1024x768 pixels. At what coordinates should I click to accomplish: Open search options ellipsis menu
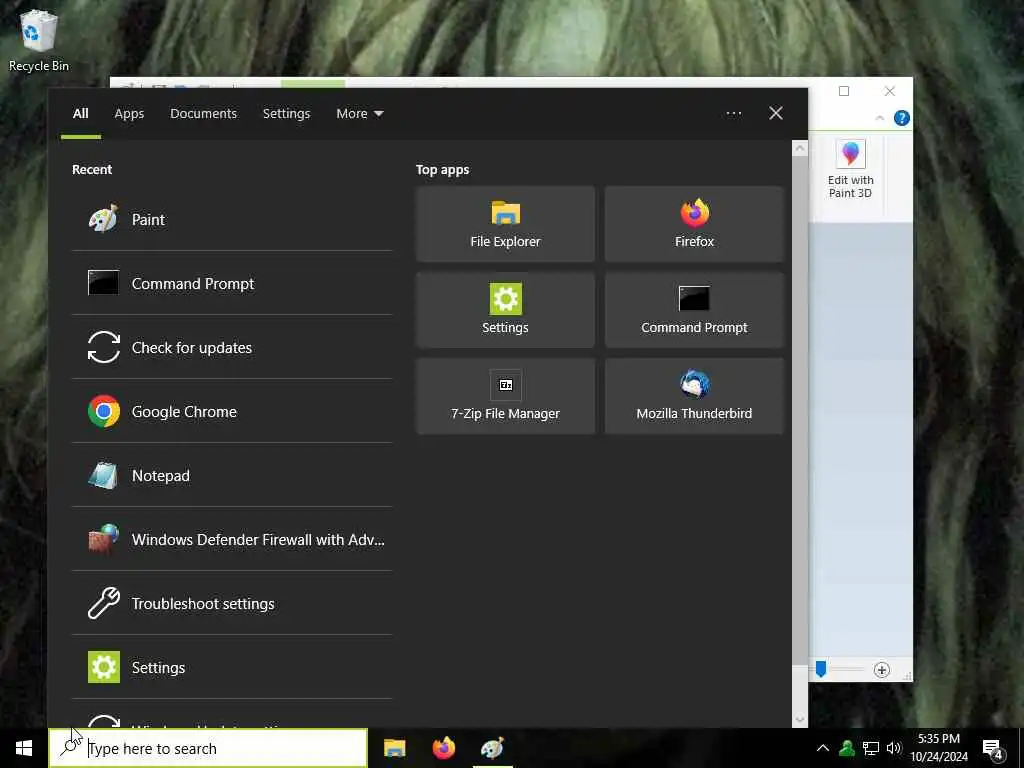pyautogui.click(x=733, y=114)
